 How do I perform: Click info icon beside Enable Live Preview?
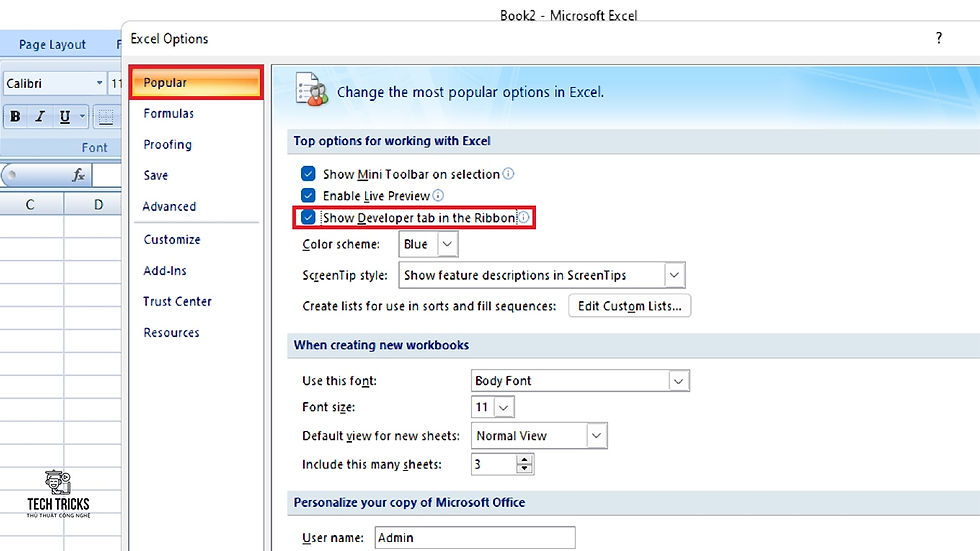tap(438, 196)
